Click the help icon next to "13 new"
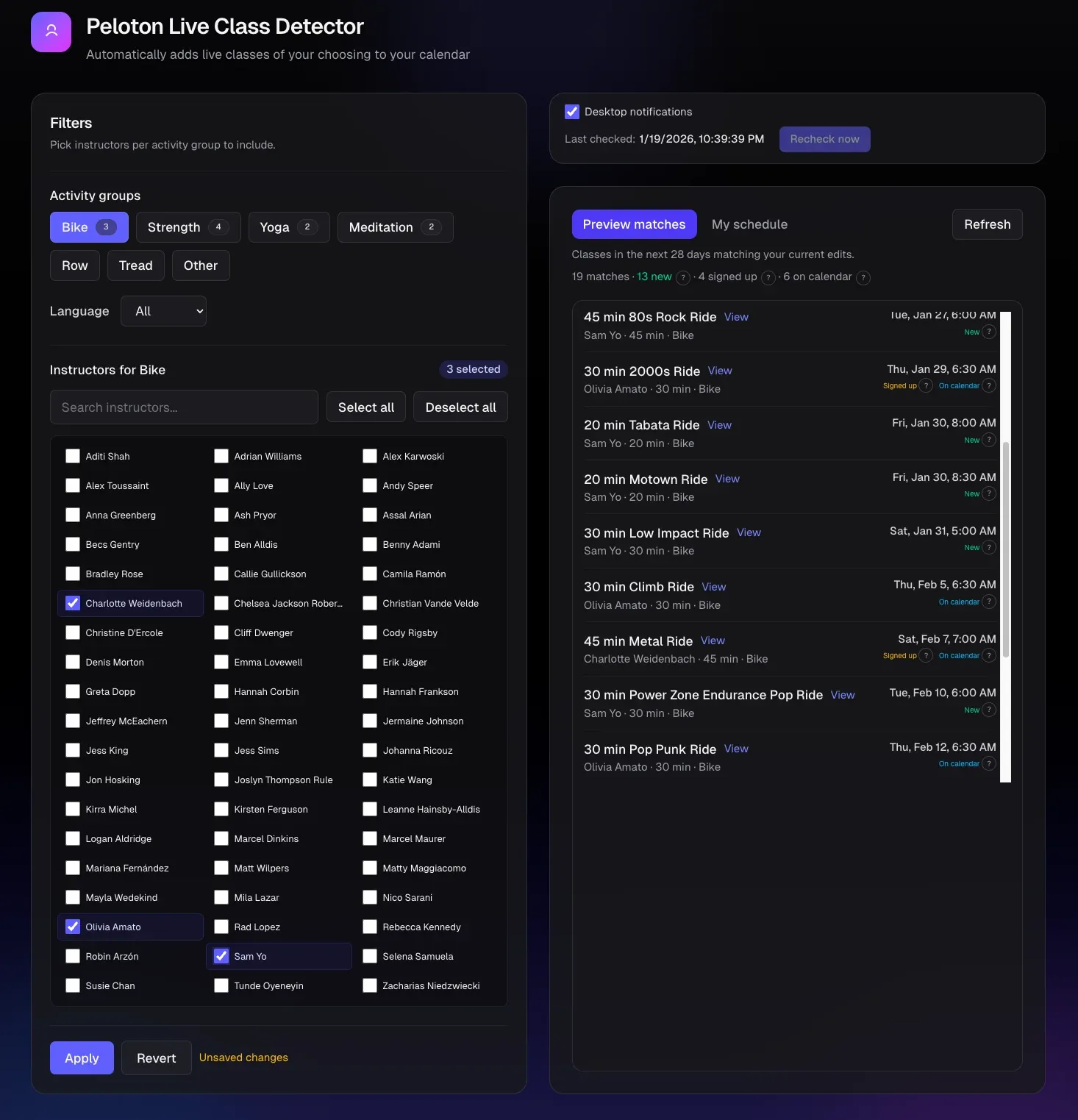 pyautogui.click(x=683, y=278)
